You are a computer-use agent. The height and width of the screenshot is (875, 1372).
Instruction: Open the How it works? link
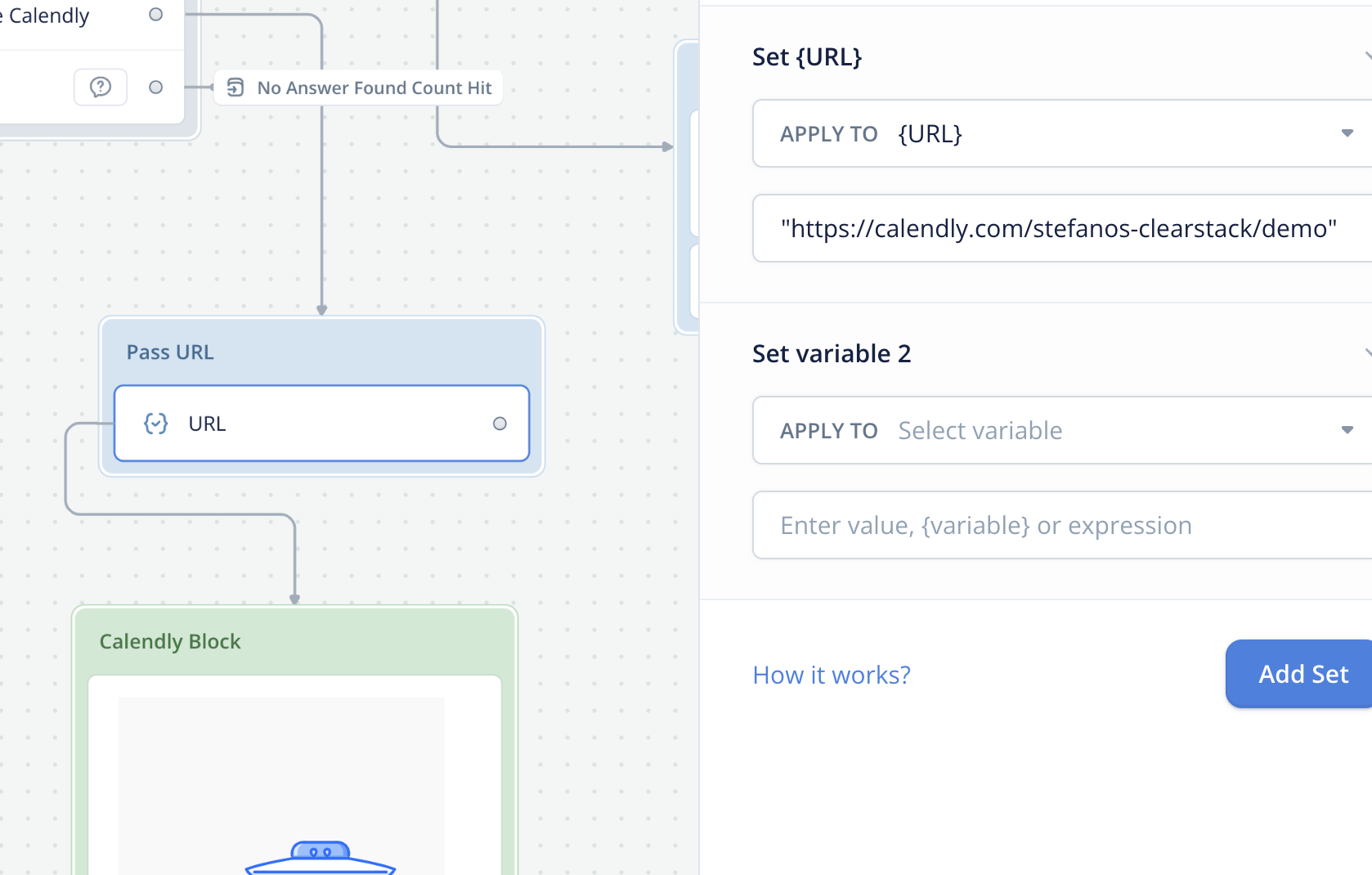coord(832,675)
